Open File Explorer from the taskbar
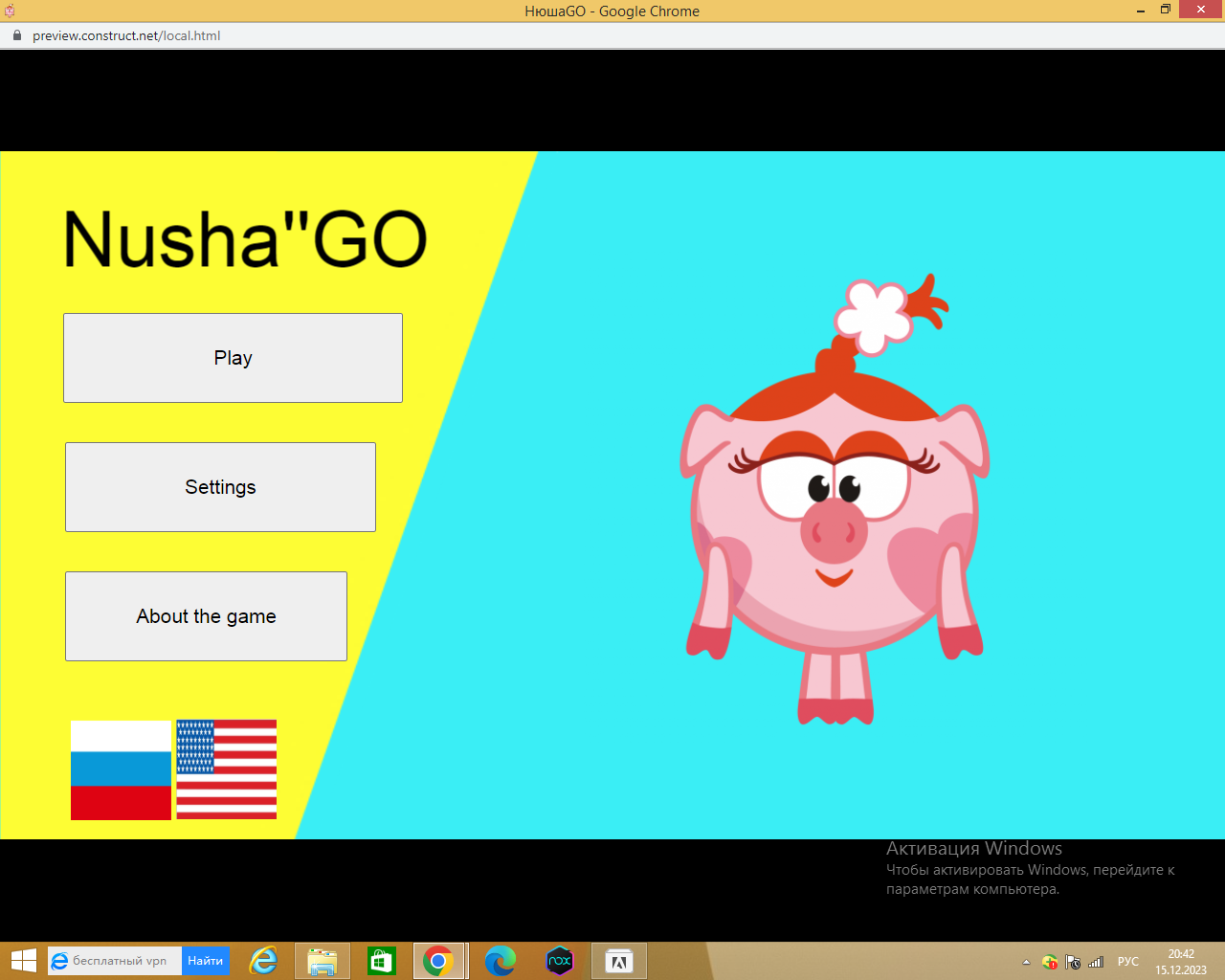Screen dimensions: 1225x980 322,961
